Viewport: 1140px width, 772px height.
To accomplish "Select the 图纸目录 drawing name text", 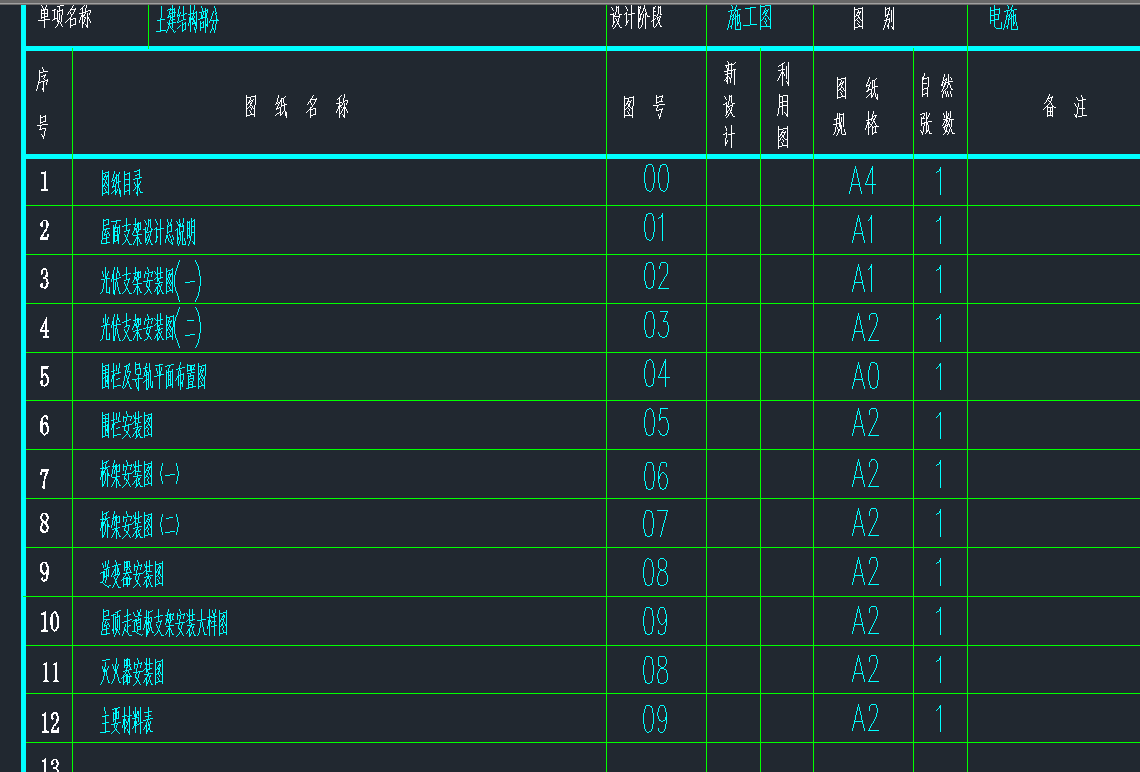I will coord(122,183).
